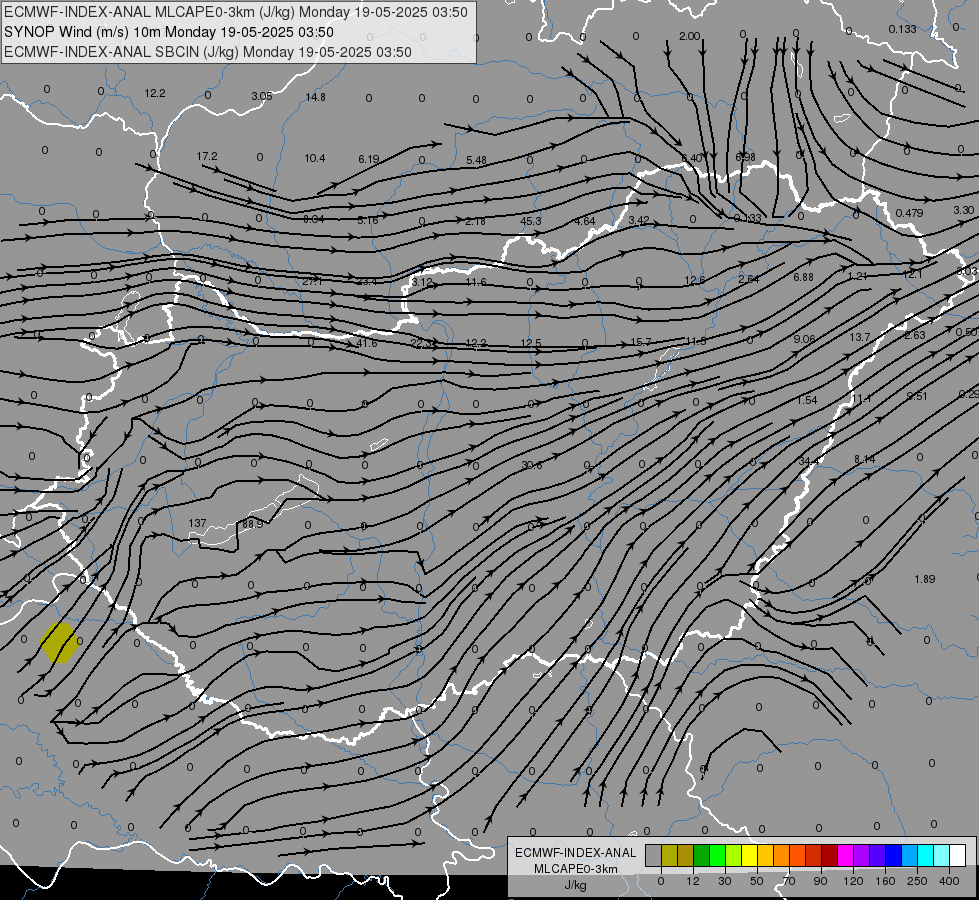Choose the purple legend swatch after 120
The width and height of the screenshot is (979, 900).
click(861, 856)
